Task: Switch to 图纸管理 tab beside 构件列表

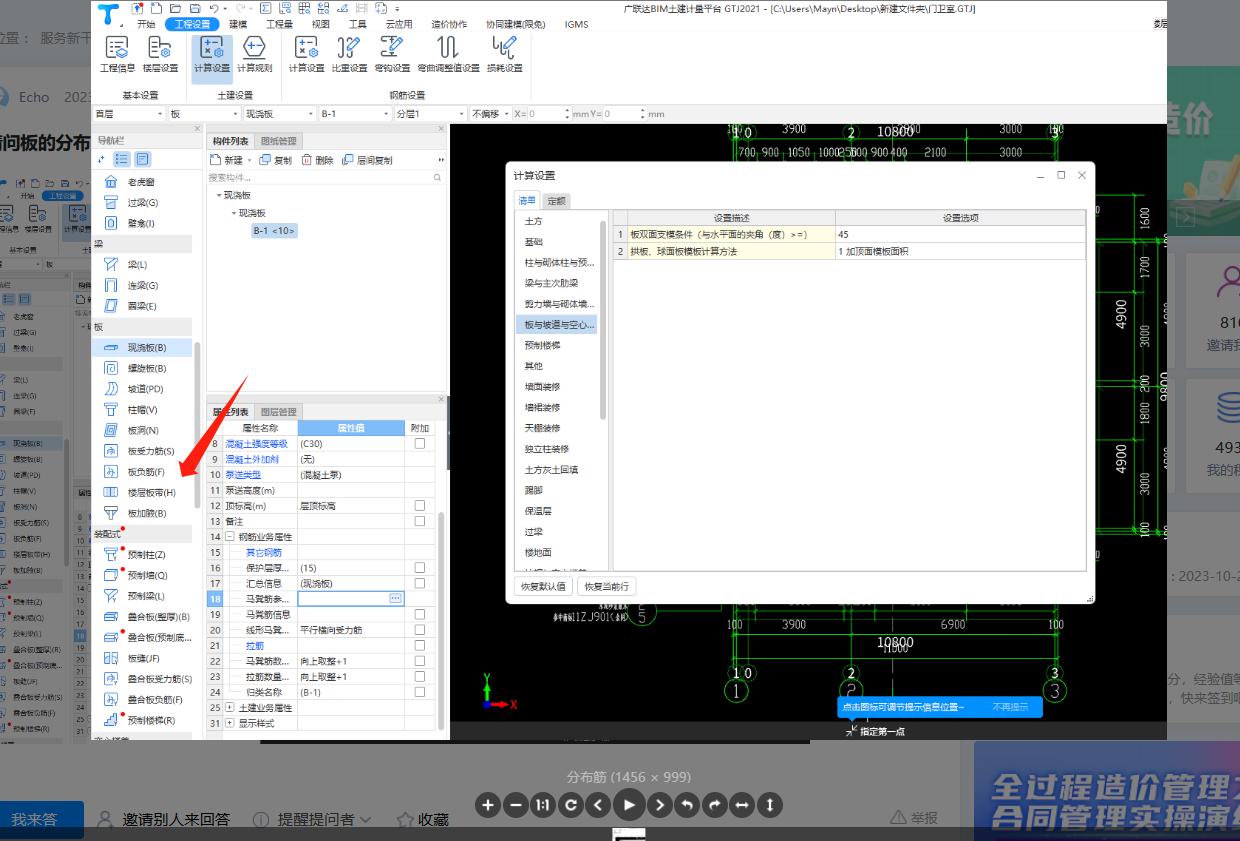Action: [x=279, y=141]
